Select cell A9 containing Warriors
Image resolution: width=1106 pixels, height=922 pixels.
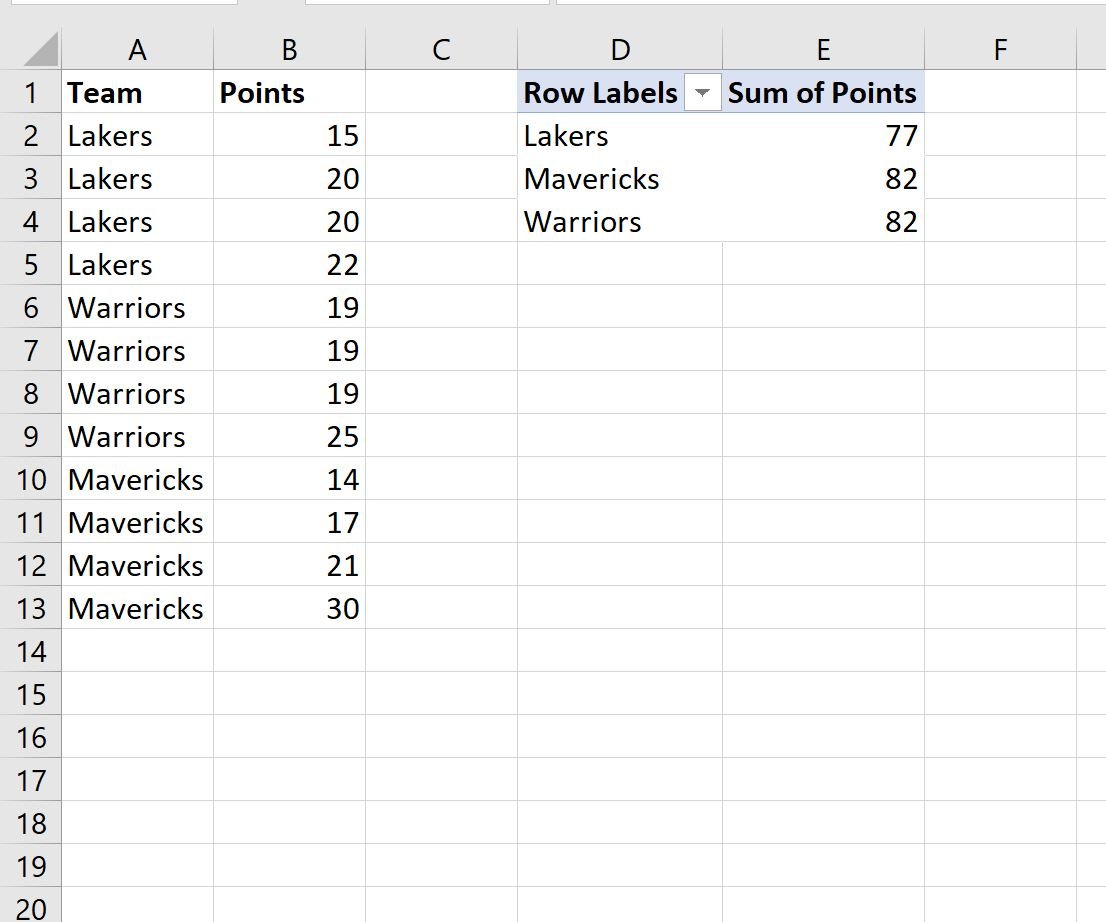pos(138,437)
